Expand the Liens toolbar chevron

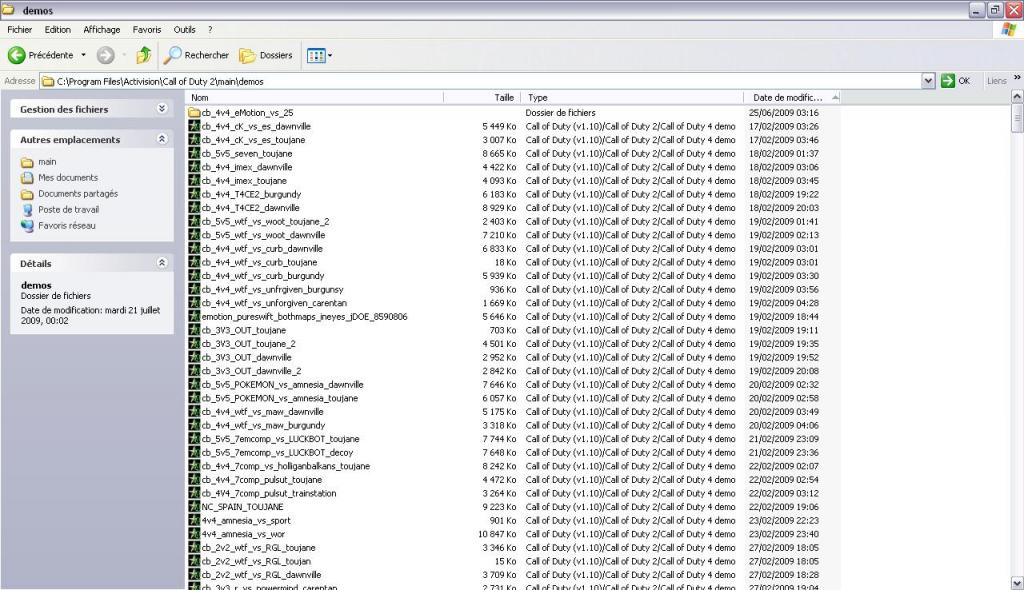click(x=1017, y=78)
